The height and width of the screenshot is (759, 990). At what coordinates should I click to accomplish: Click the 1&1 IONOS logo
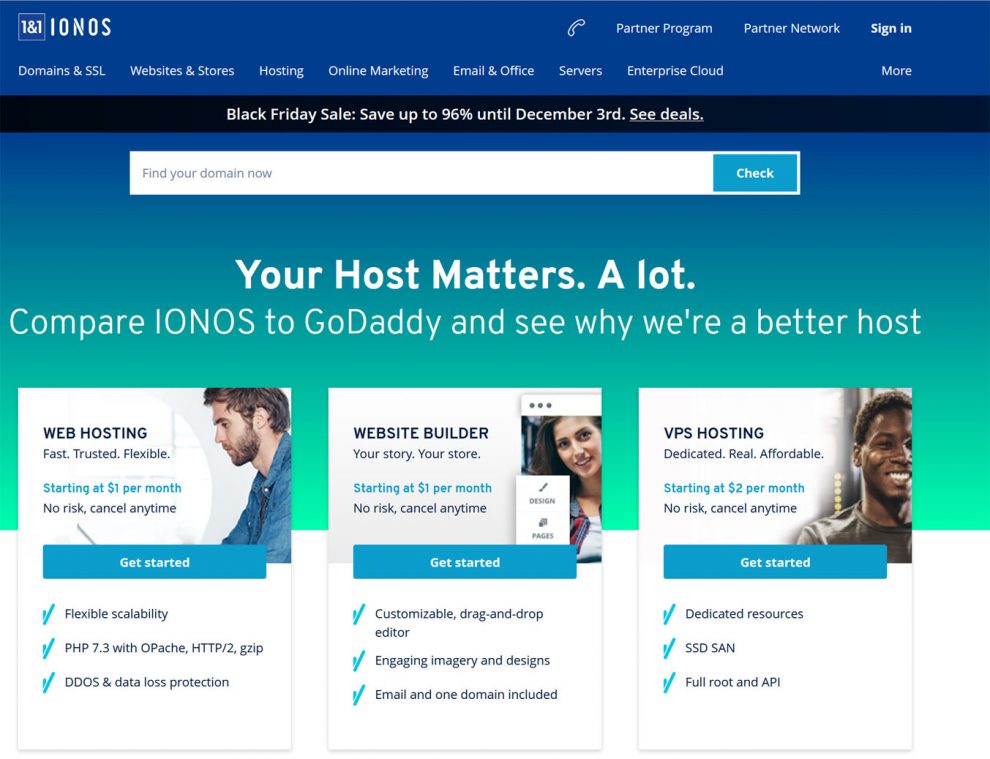65,27
